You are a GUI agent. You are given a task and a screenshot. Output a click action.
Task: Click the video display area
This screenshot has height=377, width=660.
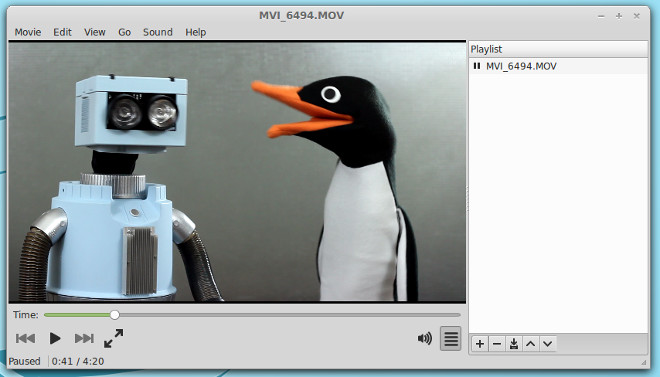tap(237, 172)
